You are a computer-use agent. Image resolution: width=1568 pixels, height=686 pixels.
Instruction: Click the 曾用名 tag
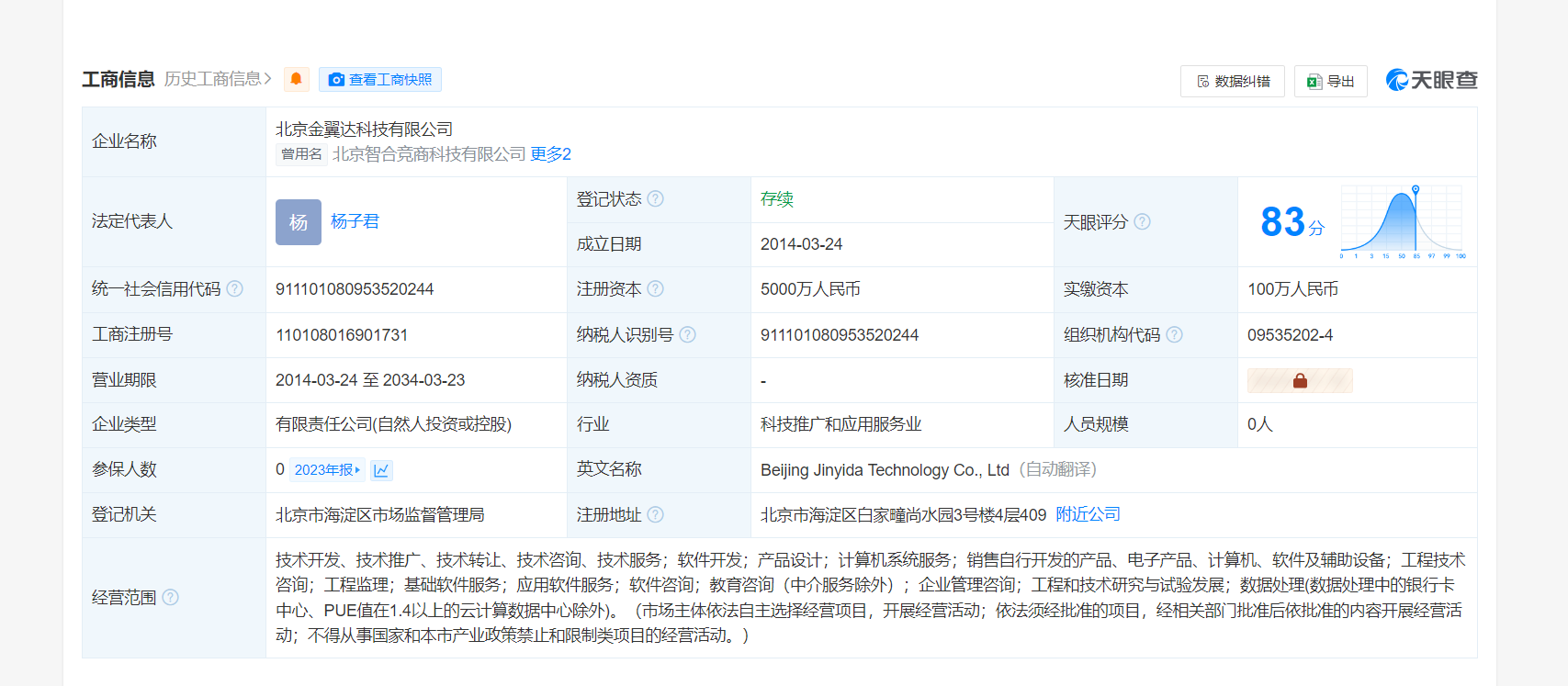click(301, 154)
